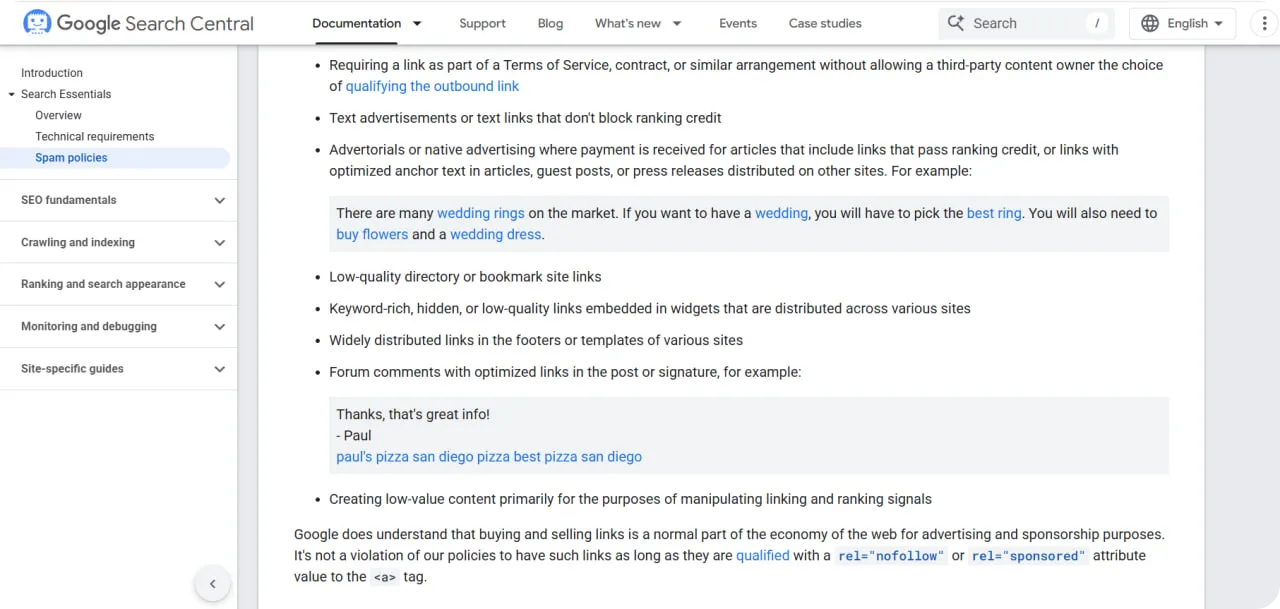Click the globe language icon
Screen dimensions: 1280x609
(x=1150, y=23)
